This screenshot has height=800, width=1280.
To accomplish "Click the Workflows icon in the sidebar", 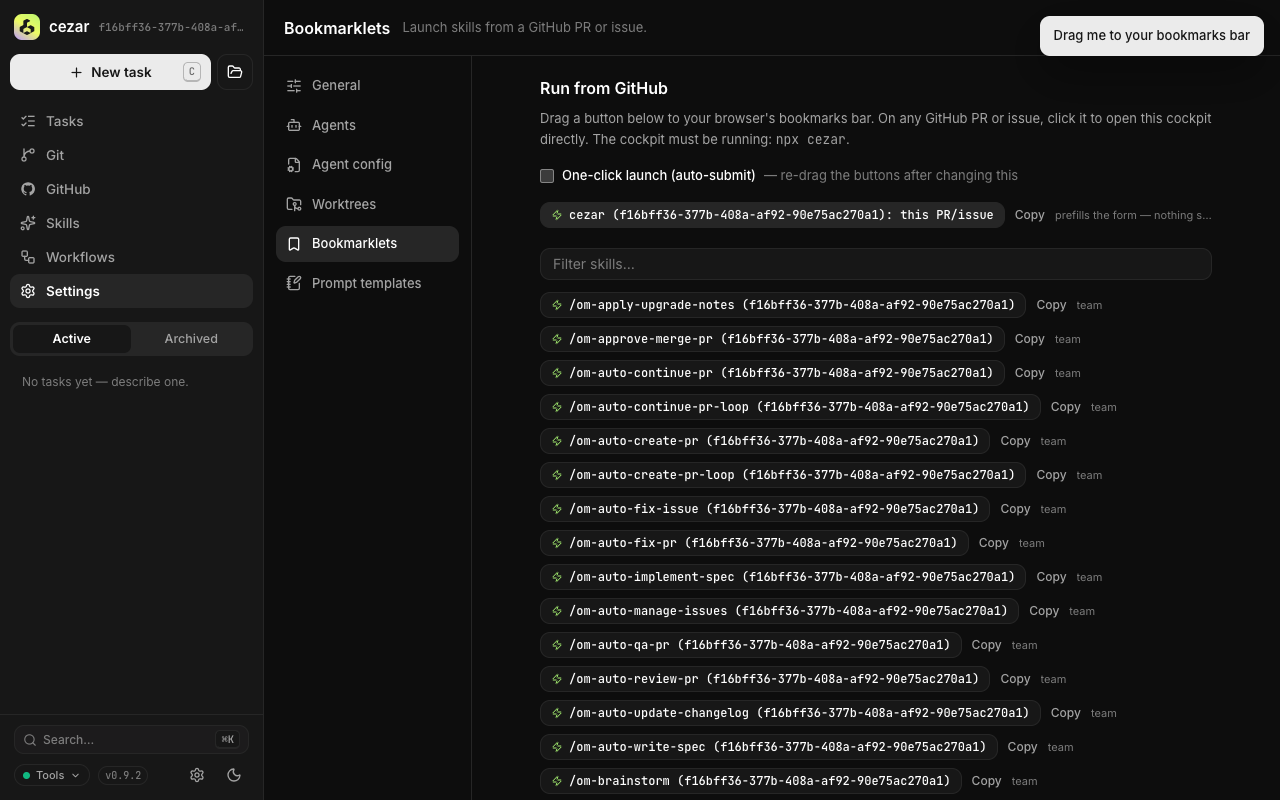I will [x=28, y=257].
